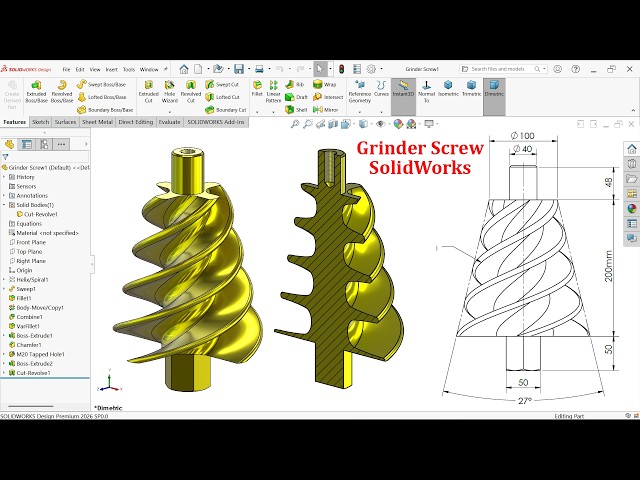Click Extruded Boss/Base tool
The width and height of the screenshot is (640, 480).
(x=36, y=91)
